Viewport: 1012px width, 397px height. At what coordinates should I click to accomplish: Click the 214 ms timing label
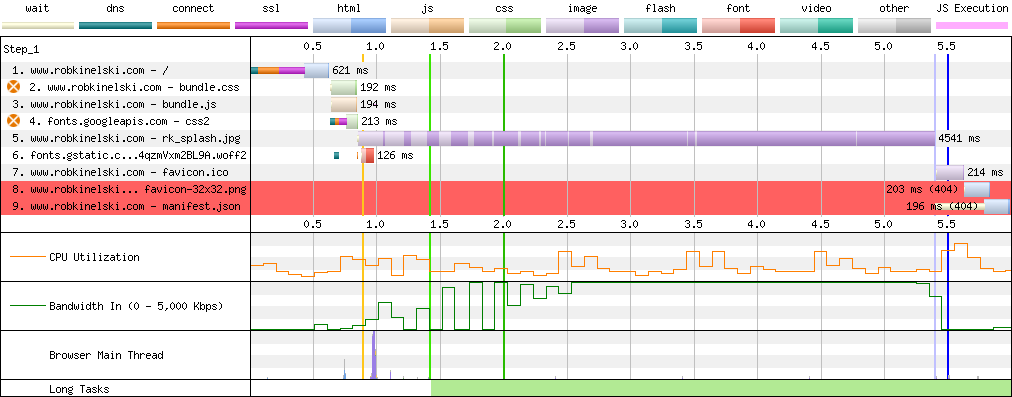click(985, 172)
